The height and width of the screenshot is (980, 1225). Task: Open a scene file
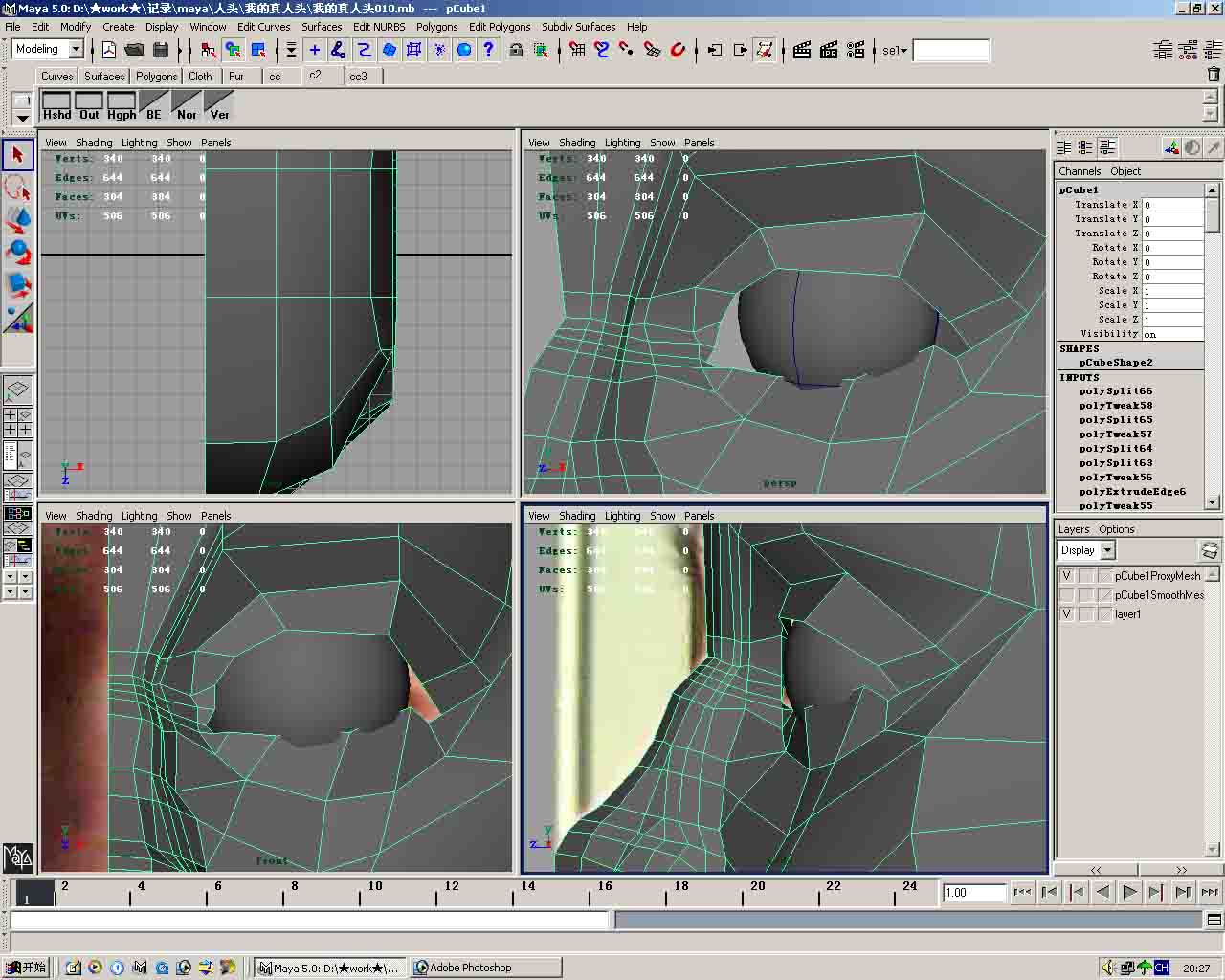point(134,50)
